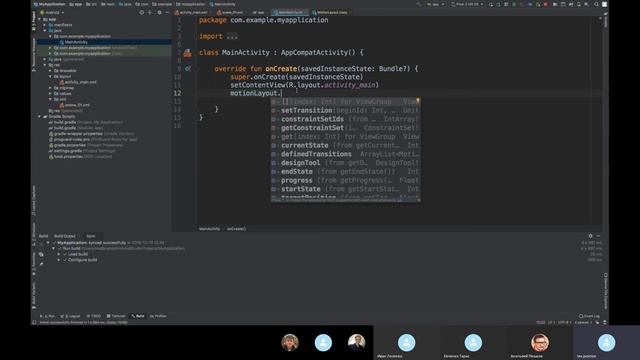
Task: Click the override gutter icon beside onCreate
Action: [188, 69]
